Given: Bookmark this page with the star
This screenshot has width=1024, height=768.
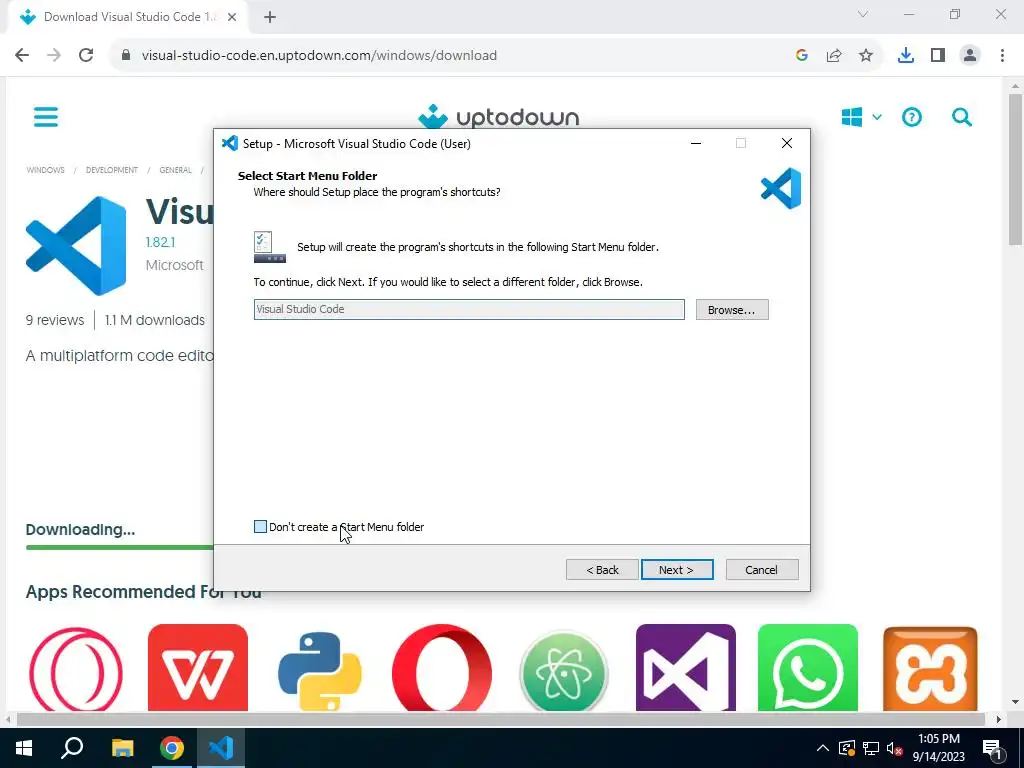Looking at the screenshot, I should pyautogui.click(x=866, y=56).
